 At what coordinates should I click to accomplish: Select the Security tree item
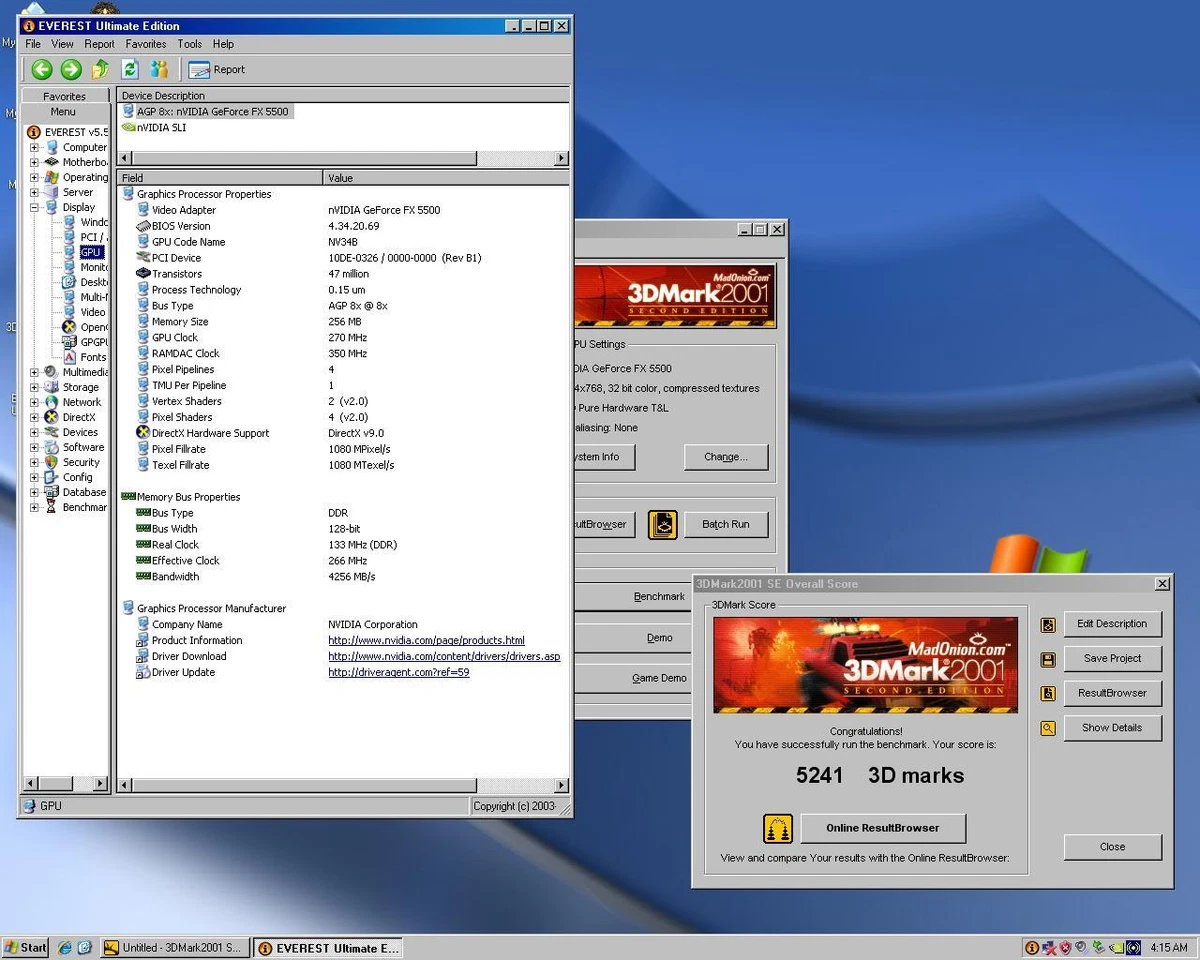(81, 462)
